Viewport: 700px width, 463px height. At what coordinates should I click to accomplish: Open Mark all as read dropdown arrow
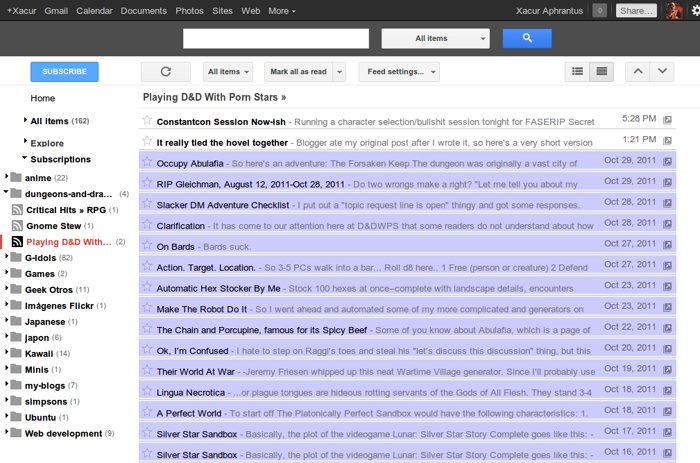339,71
